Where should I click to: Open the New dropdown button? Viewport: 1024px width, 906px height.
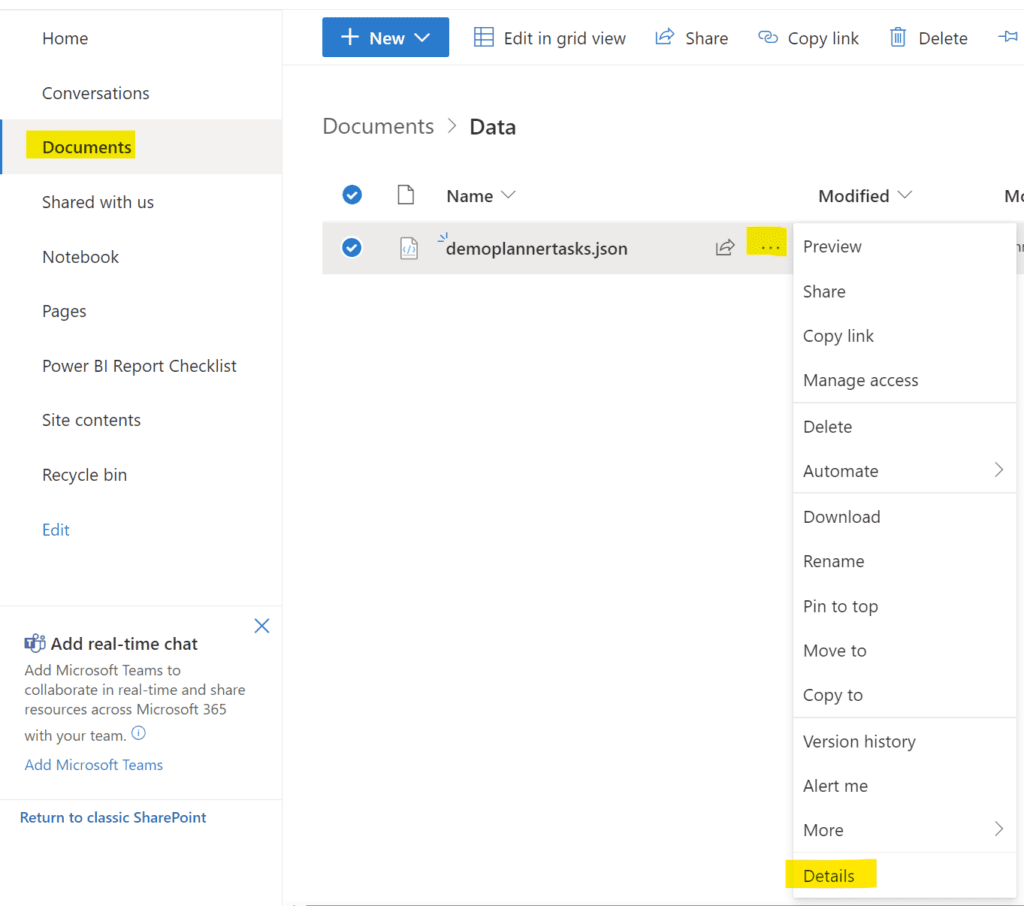click(x=385, y=36)
